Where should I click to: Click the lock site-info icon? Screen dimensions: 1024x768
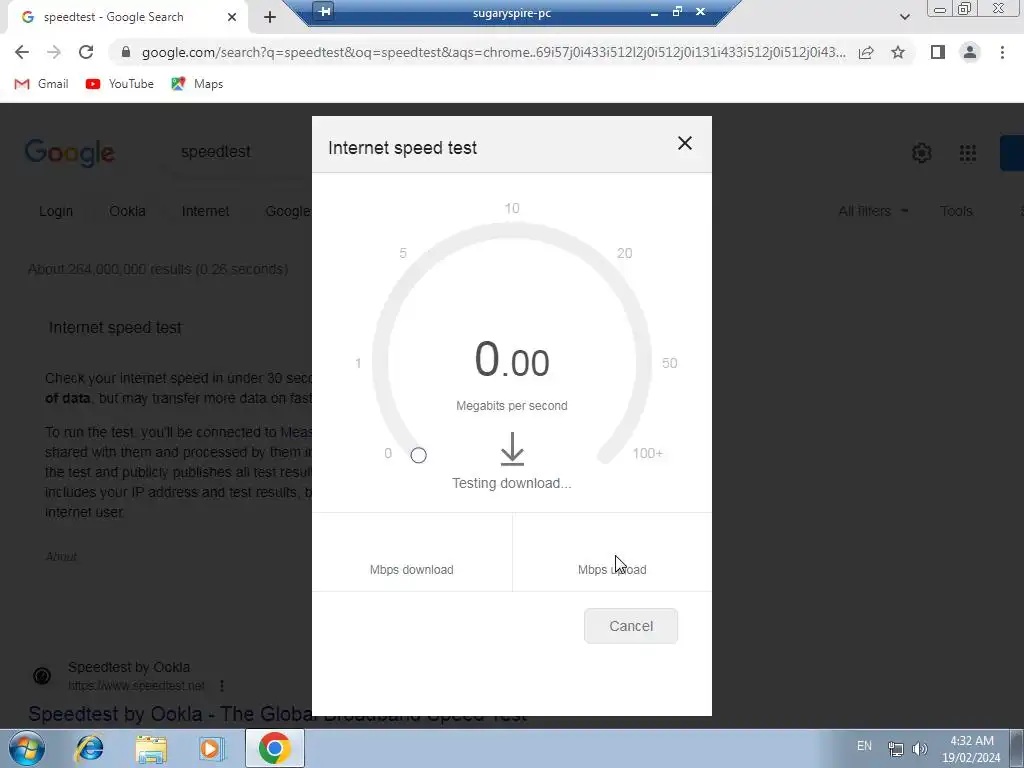pos(126,52)
